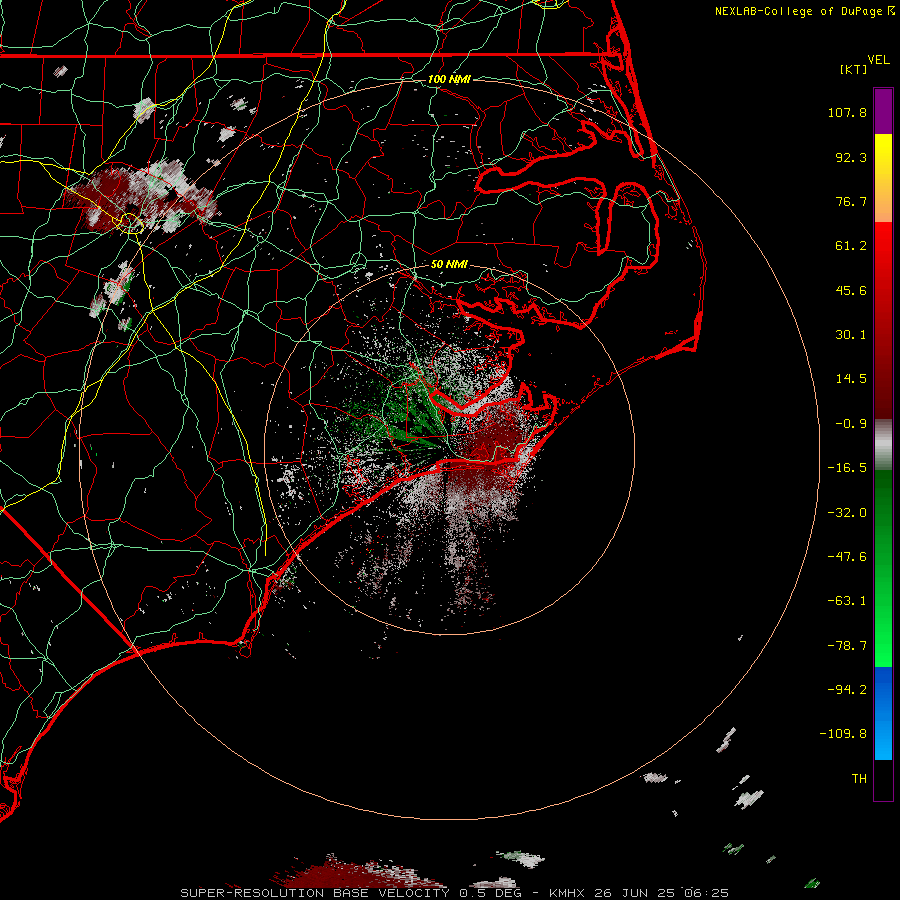Click the 92.3 velocity scale value
This screenshot has width=900, height=900.
point(851,157)
